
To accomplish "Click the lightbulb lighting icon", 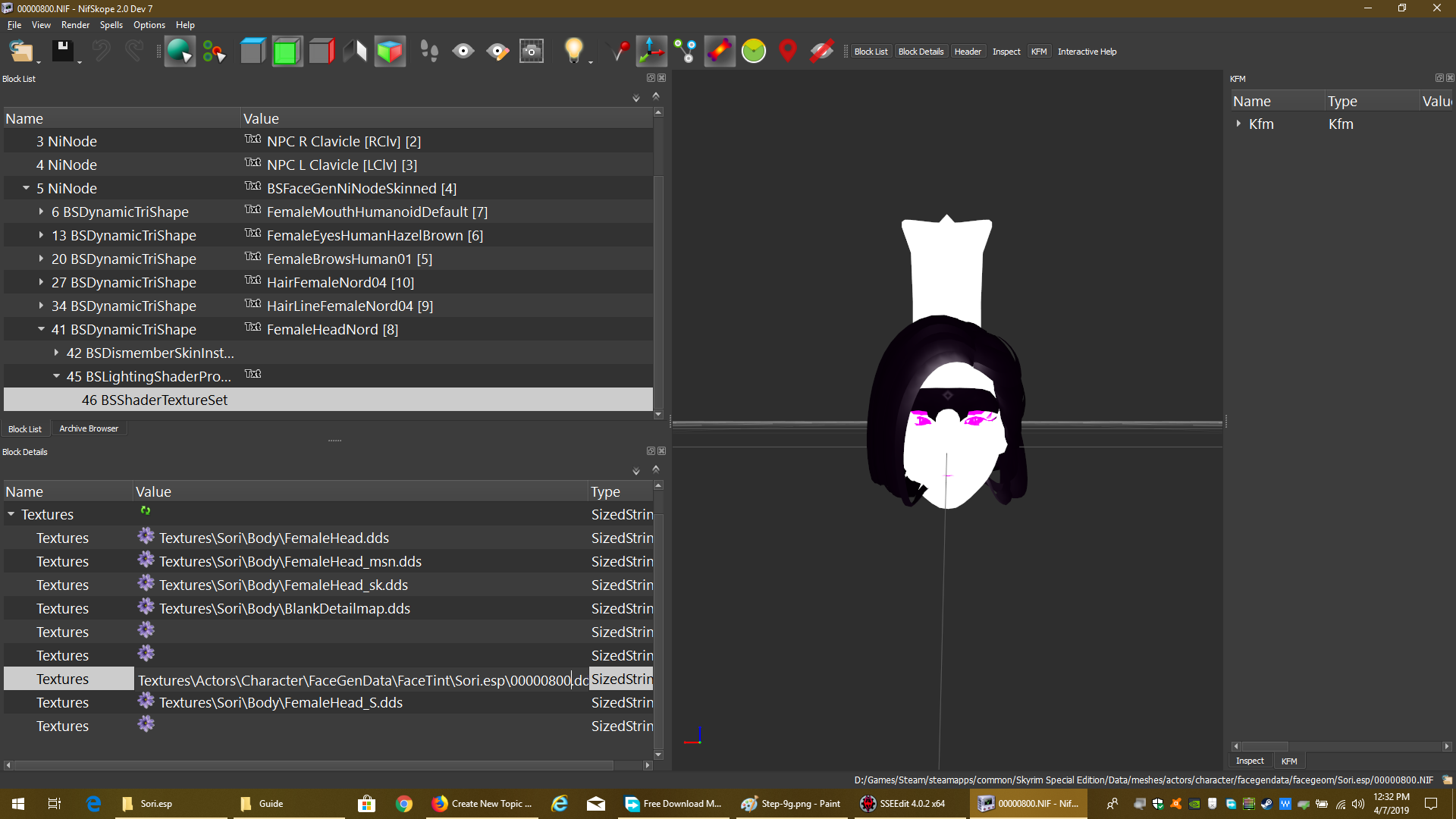I will tap(573, 51).
